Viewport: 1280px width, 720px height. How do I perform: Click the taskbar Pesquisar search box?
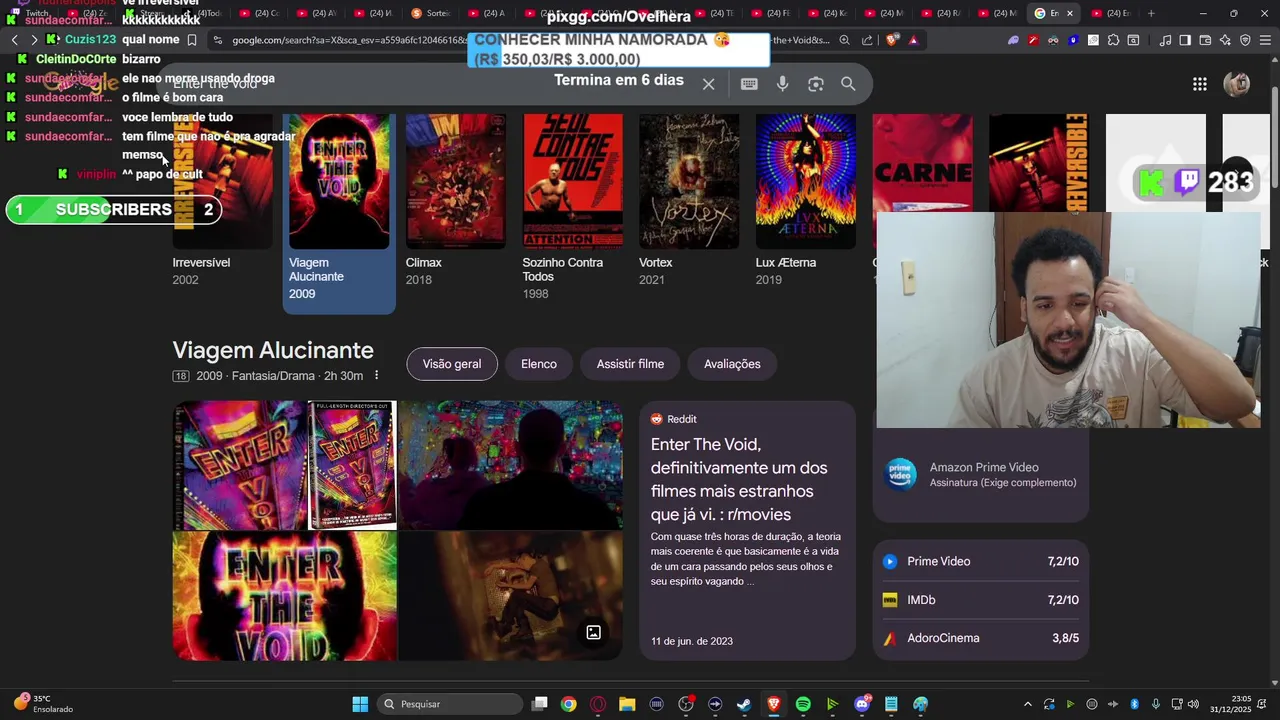450,704
